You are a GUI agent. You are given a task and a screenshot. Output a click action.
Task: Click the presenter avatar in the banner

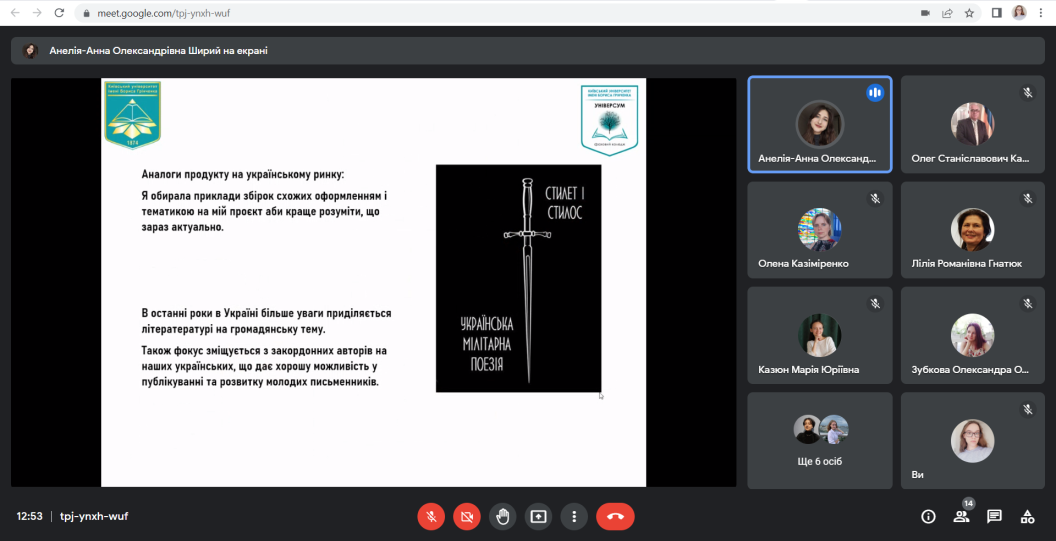[x=30, y=51]
